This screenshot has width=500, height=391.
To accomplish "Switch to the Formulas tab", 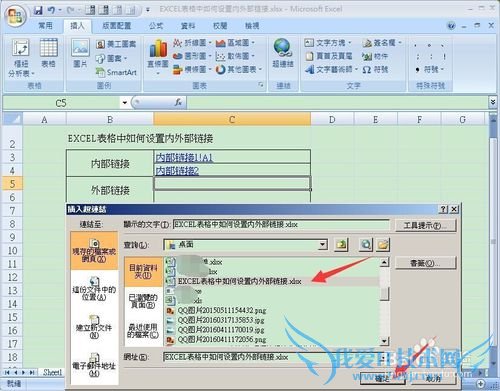I will tap(156, 26).
